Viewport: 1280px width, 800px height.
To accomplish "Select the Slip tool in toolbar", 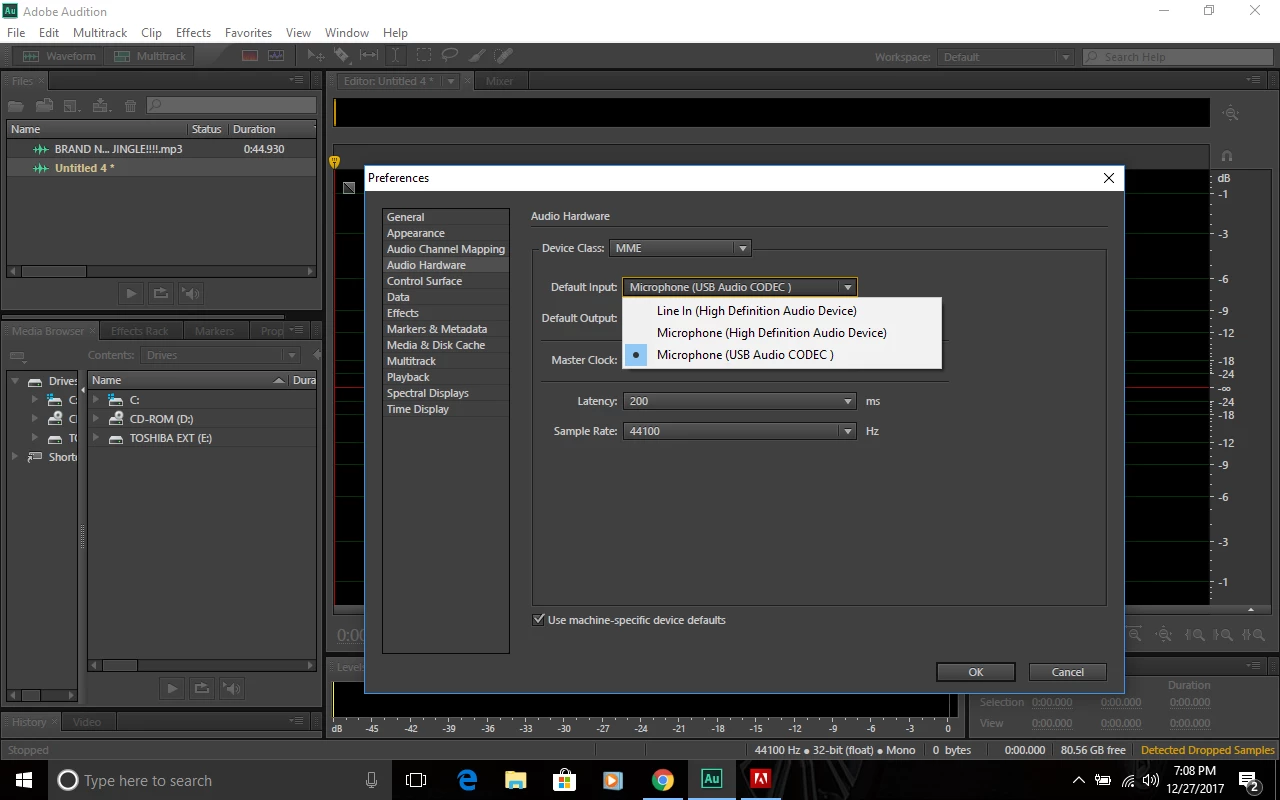I will pos(369,56).
